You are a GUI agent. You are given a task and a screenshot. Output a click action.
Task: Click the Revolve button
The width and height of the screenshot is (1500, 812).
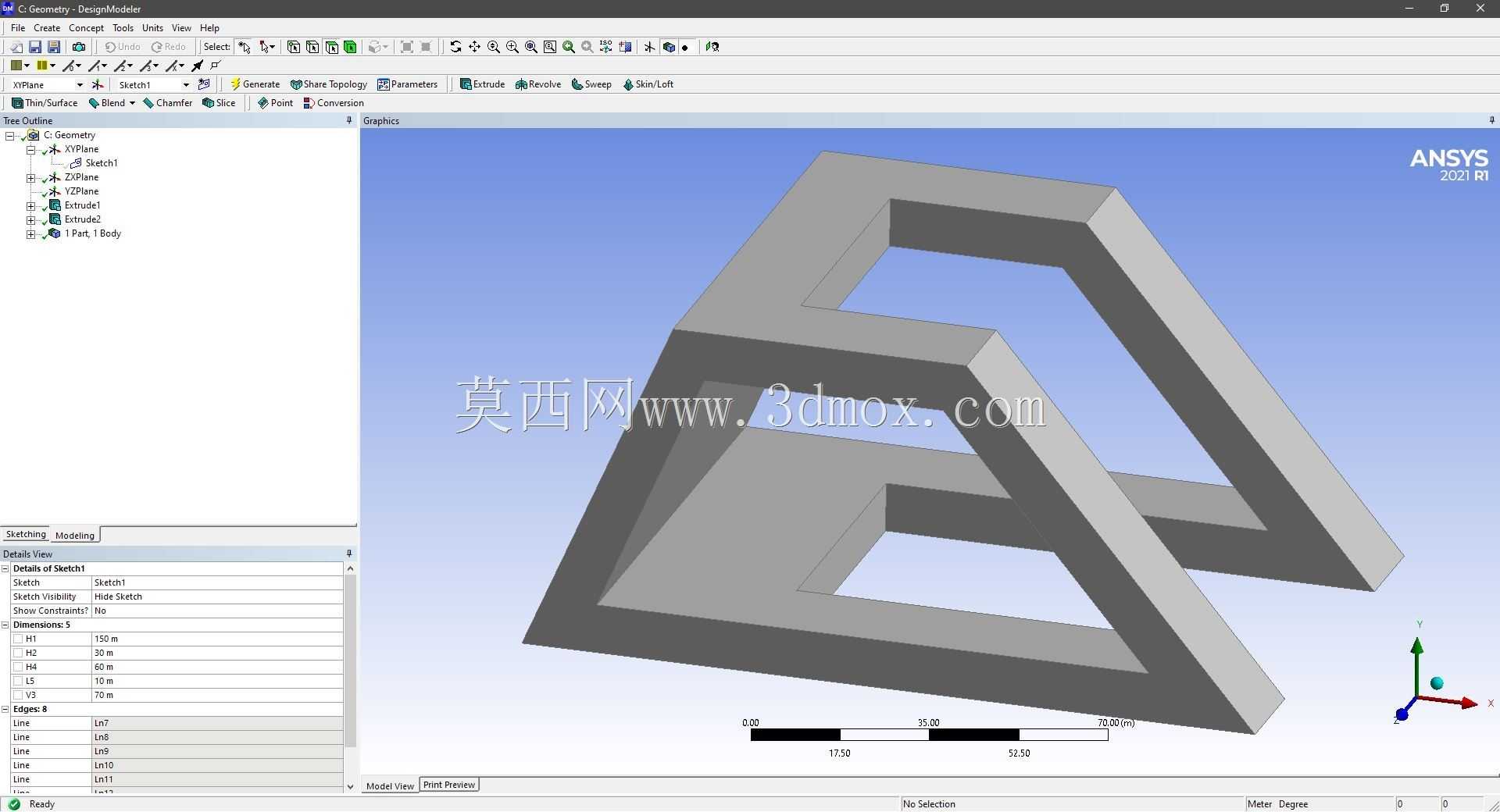tap(538, 84)
